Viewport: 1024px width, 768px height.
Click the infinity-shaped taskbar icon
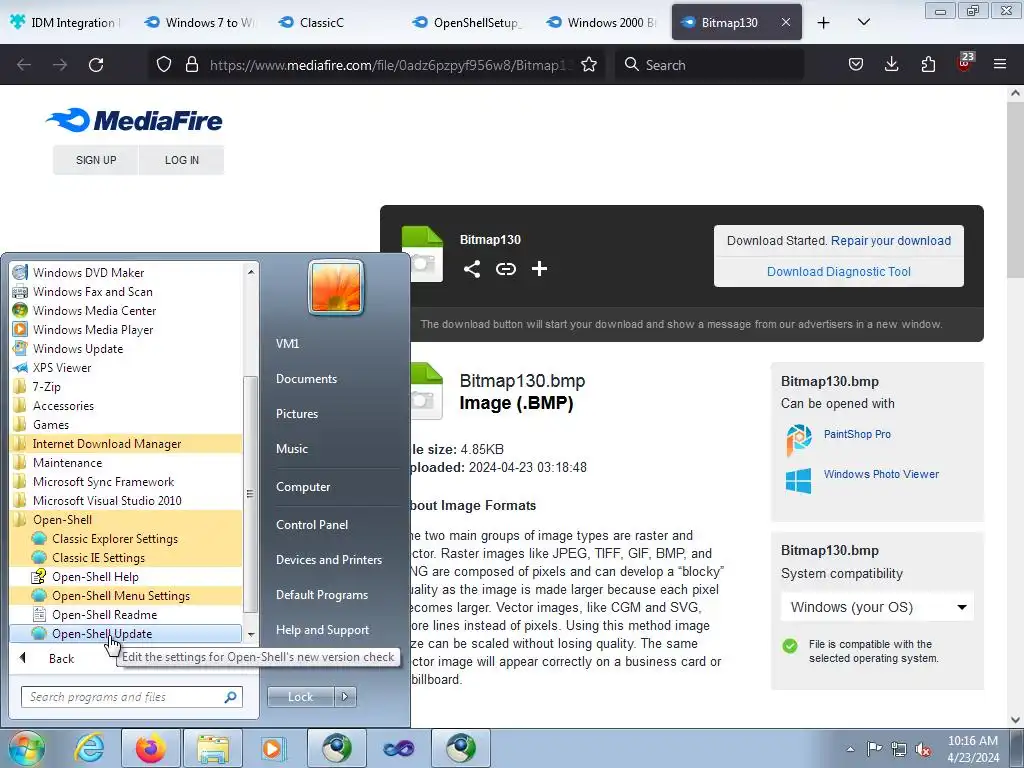[x=399, y=748]
